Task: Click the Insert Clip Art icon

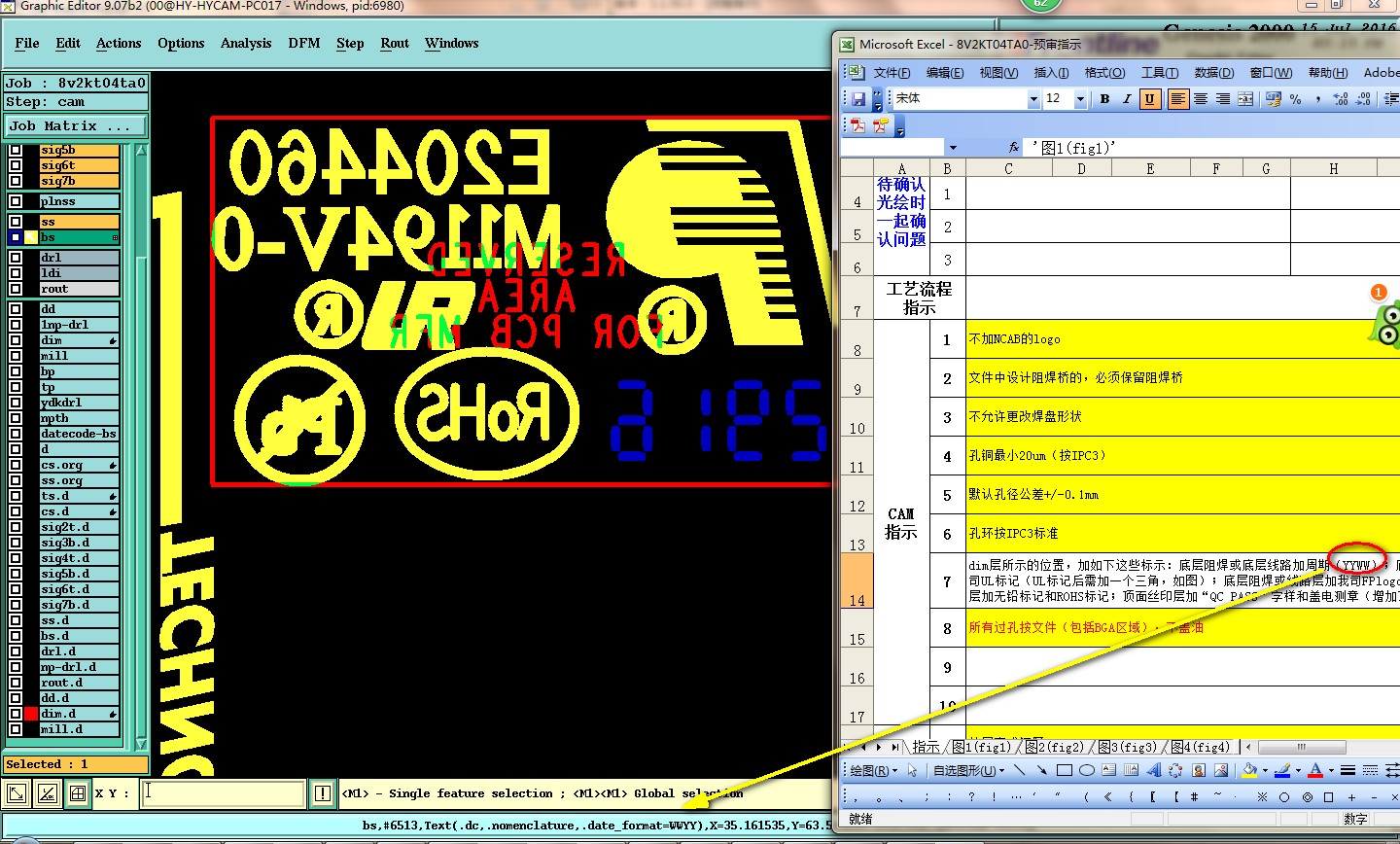Action: (x=1199, y=770)
